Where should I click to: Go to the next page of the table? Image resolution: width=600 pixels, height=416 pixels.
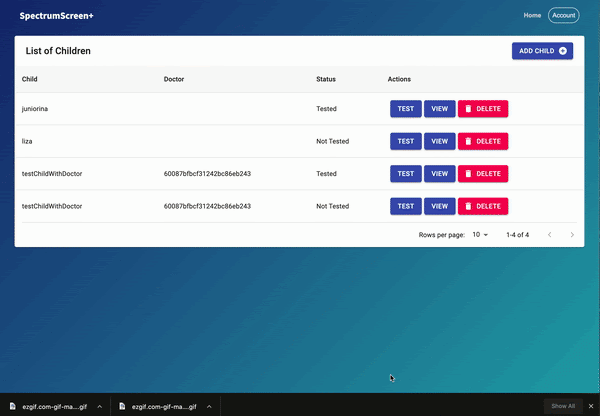[572, 235]
